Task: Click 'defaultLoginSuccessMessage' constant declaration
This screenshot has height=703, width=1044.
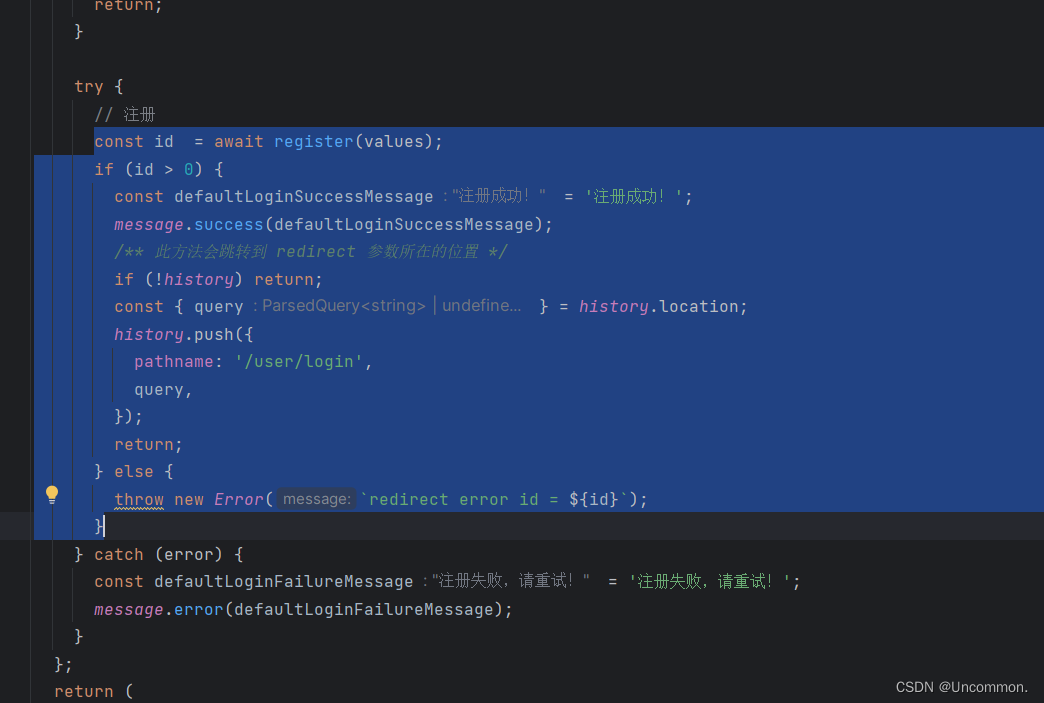Action: pos(304,197)
